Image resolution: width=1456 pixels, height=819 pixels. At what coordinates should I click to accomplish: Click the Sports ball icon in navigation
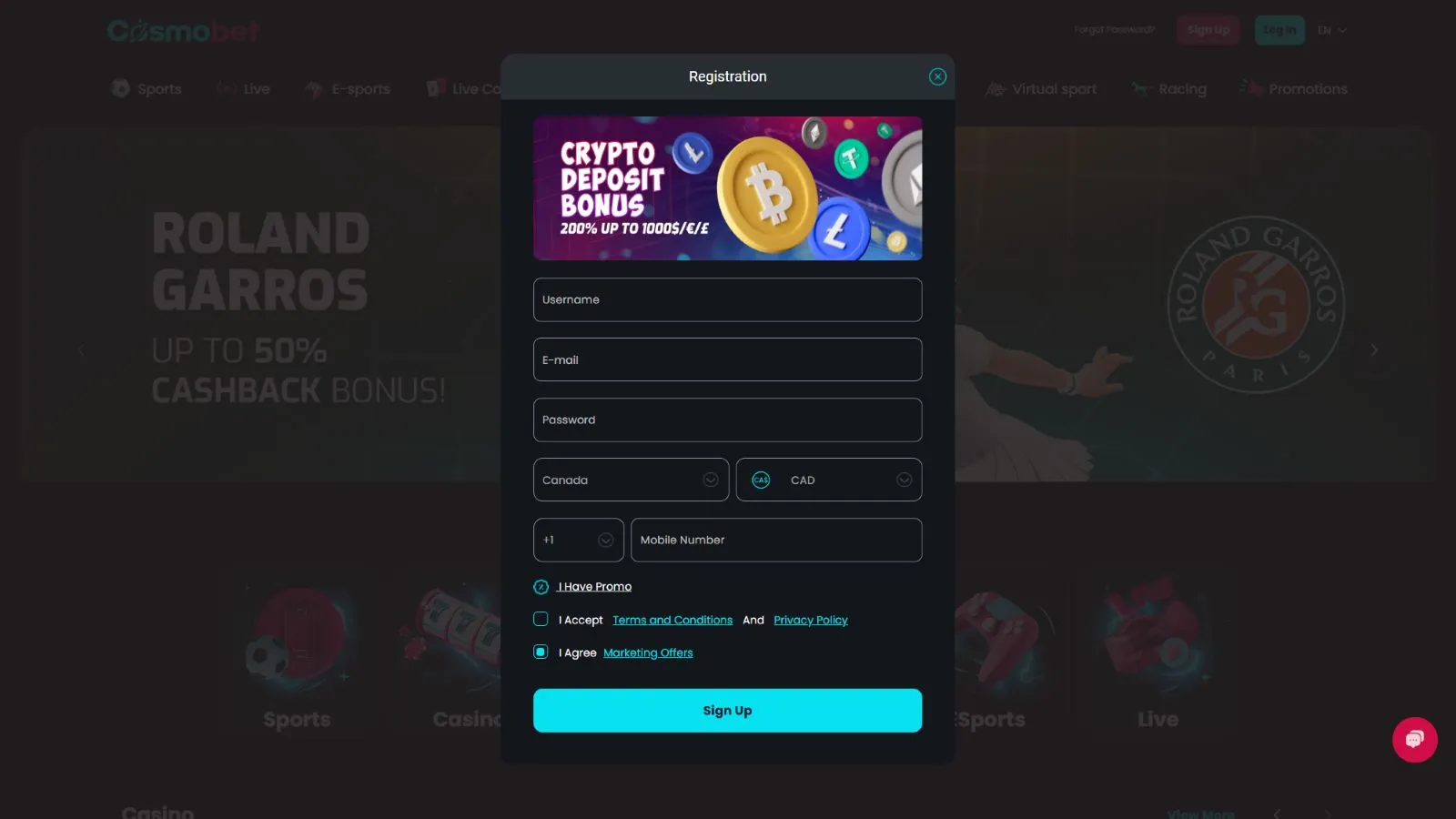tap(120, 88)
